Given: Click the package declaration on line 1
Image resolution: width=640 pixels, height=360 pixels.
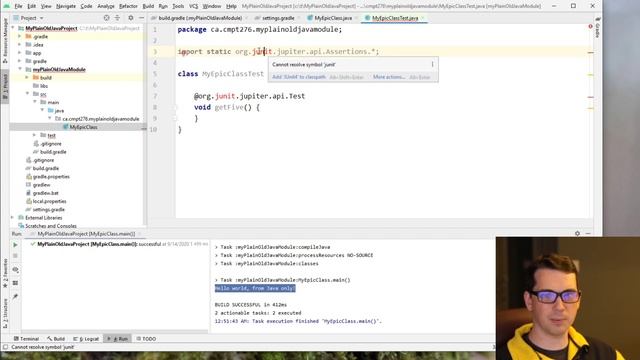Looking at the screenshot, I should 260,29.
